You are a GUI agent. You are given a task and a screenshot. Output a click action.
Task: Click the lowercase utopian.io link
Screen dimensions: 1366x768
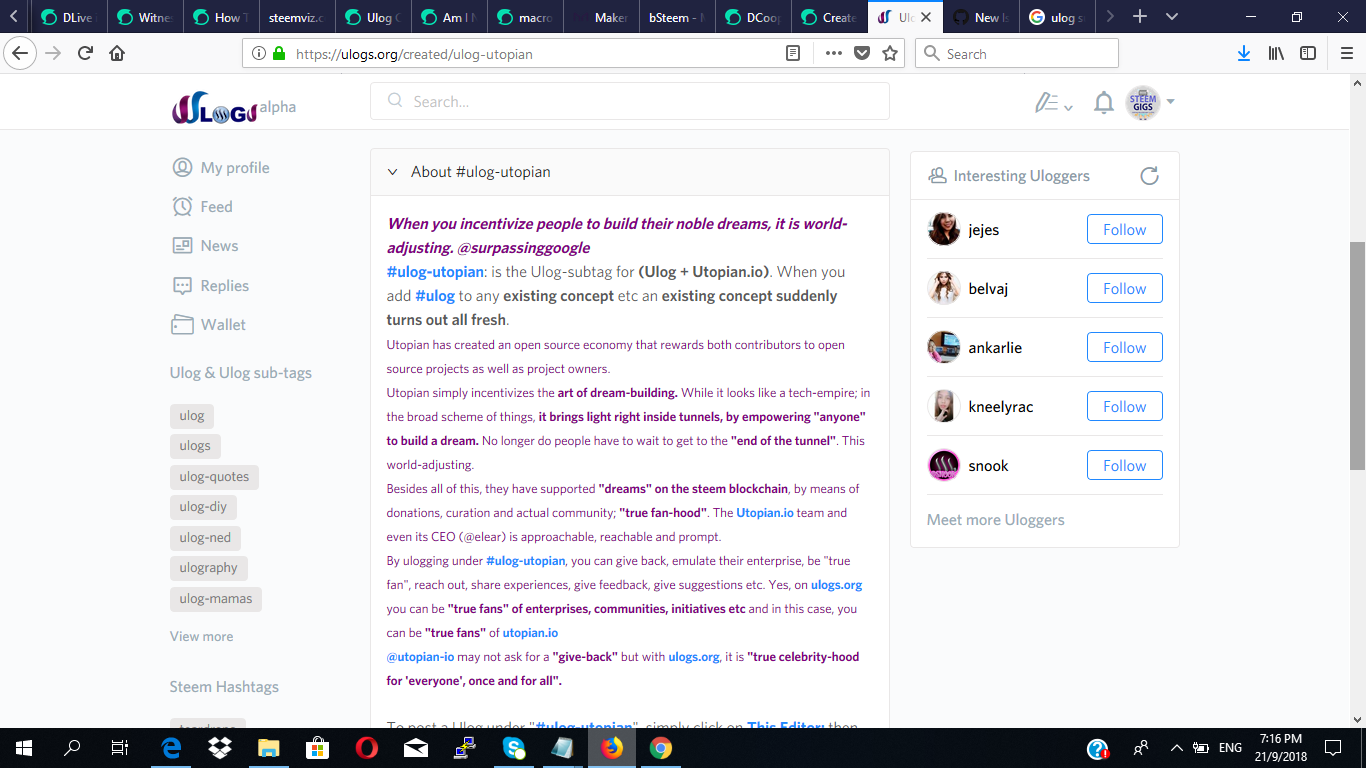530,633
